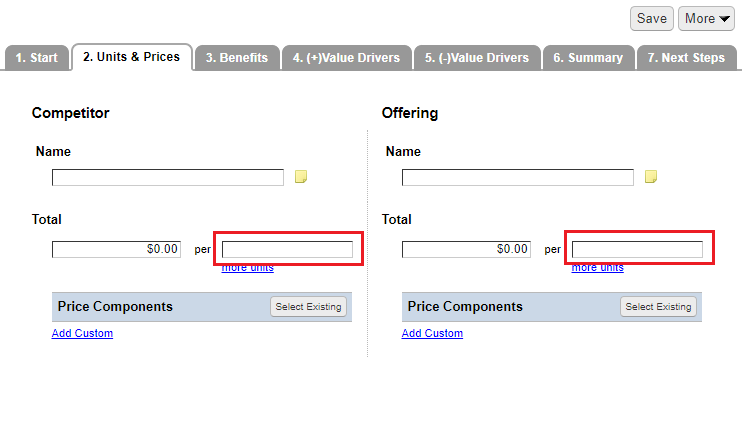Switch to 7. Next Steps tab

[x=687, y=58]
